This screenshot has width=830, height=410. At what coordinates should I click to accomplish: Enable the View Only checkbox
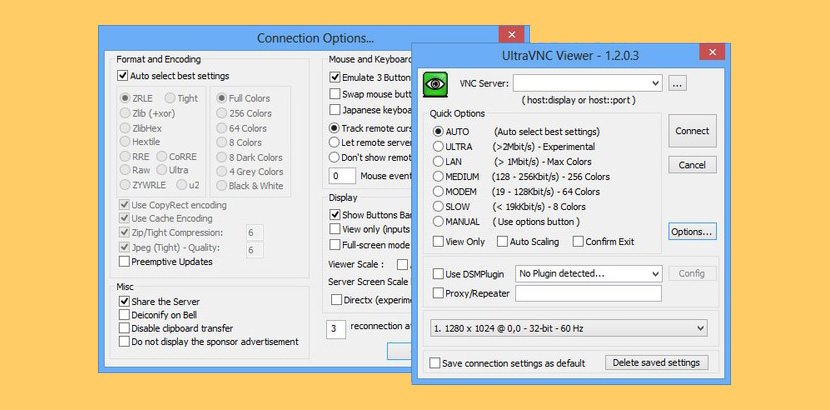pyautogui.click(x=438, y=241)
